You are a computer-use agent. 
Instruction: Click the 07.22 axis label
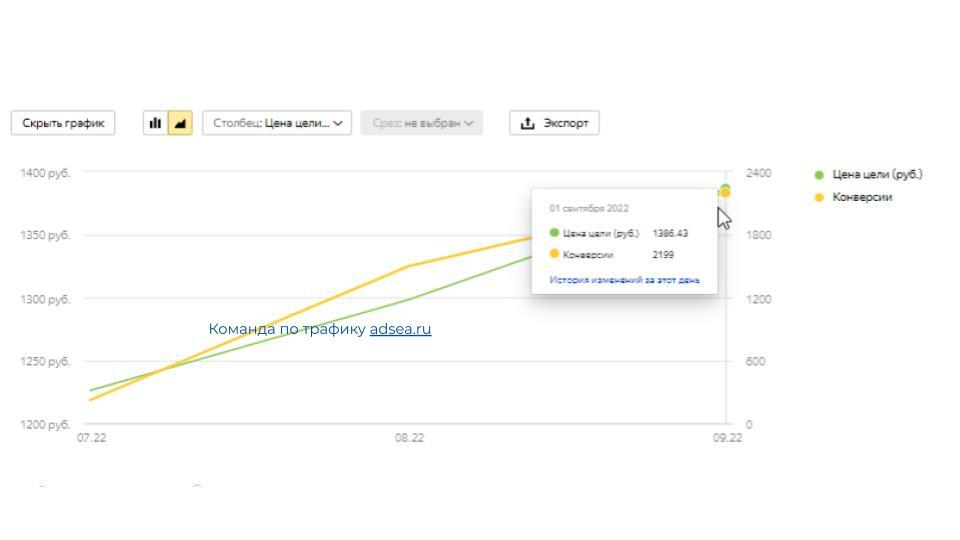pos(91,438)
